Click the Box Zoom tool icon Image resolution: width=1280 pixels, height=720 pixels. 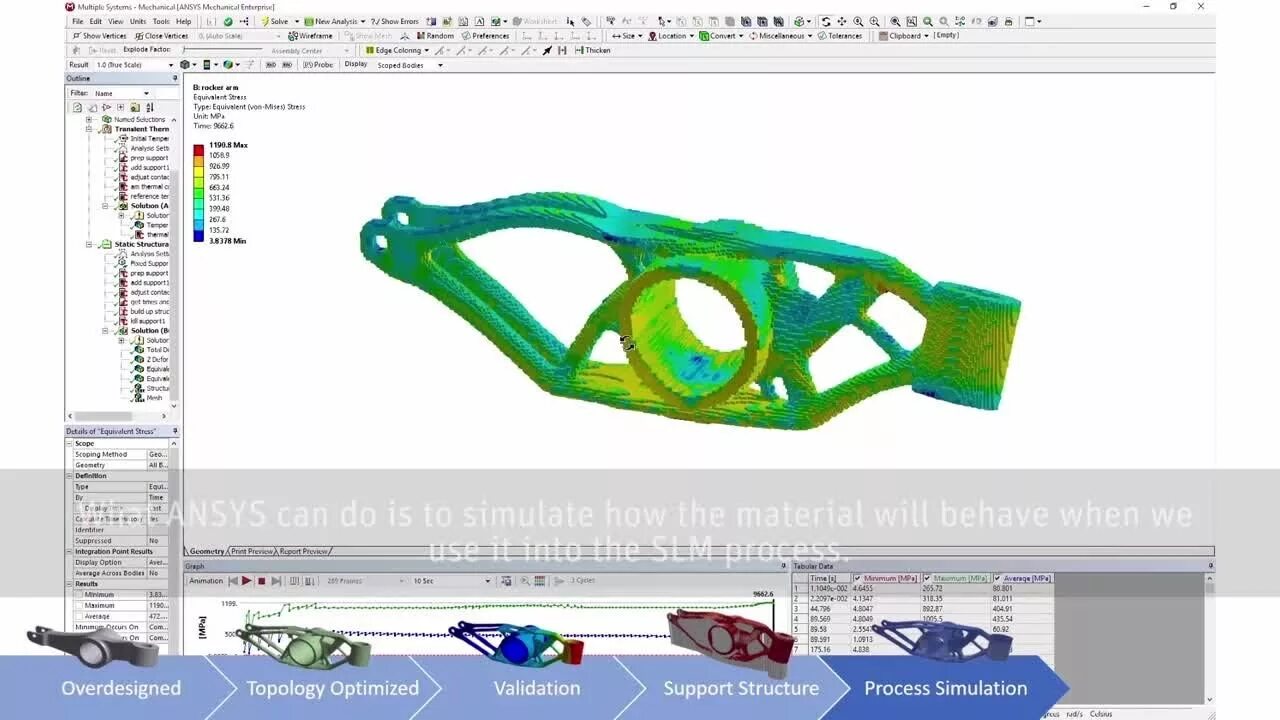point(874,21)
